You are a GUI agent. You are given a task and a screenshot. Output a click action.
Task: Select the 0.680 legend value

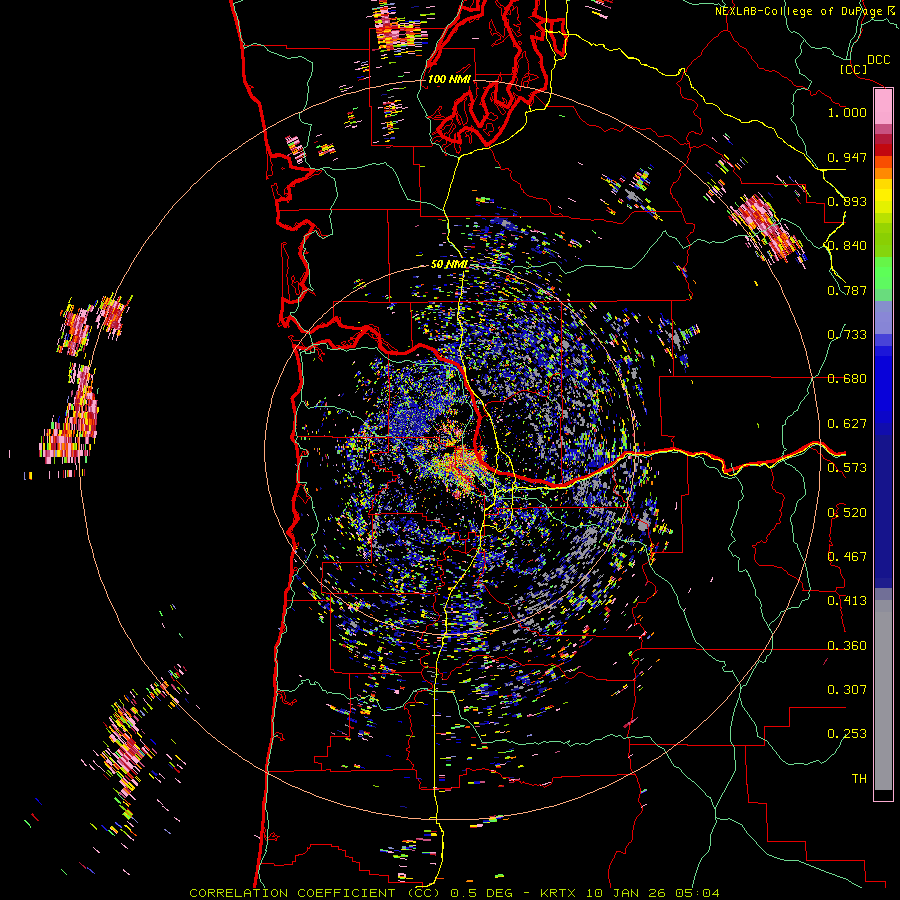(x=847, y=379)
